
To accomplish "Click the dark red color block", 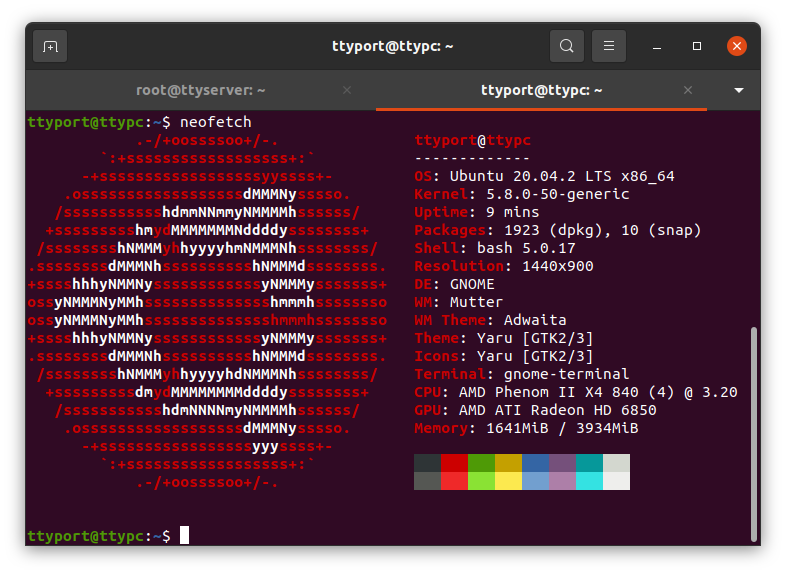I will pos(455,463).
